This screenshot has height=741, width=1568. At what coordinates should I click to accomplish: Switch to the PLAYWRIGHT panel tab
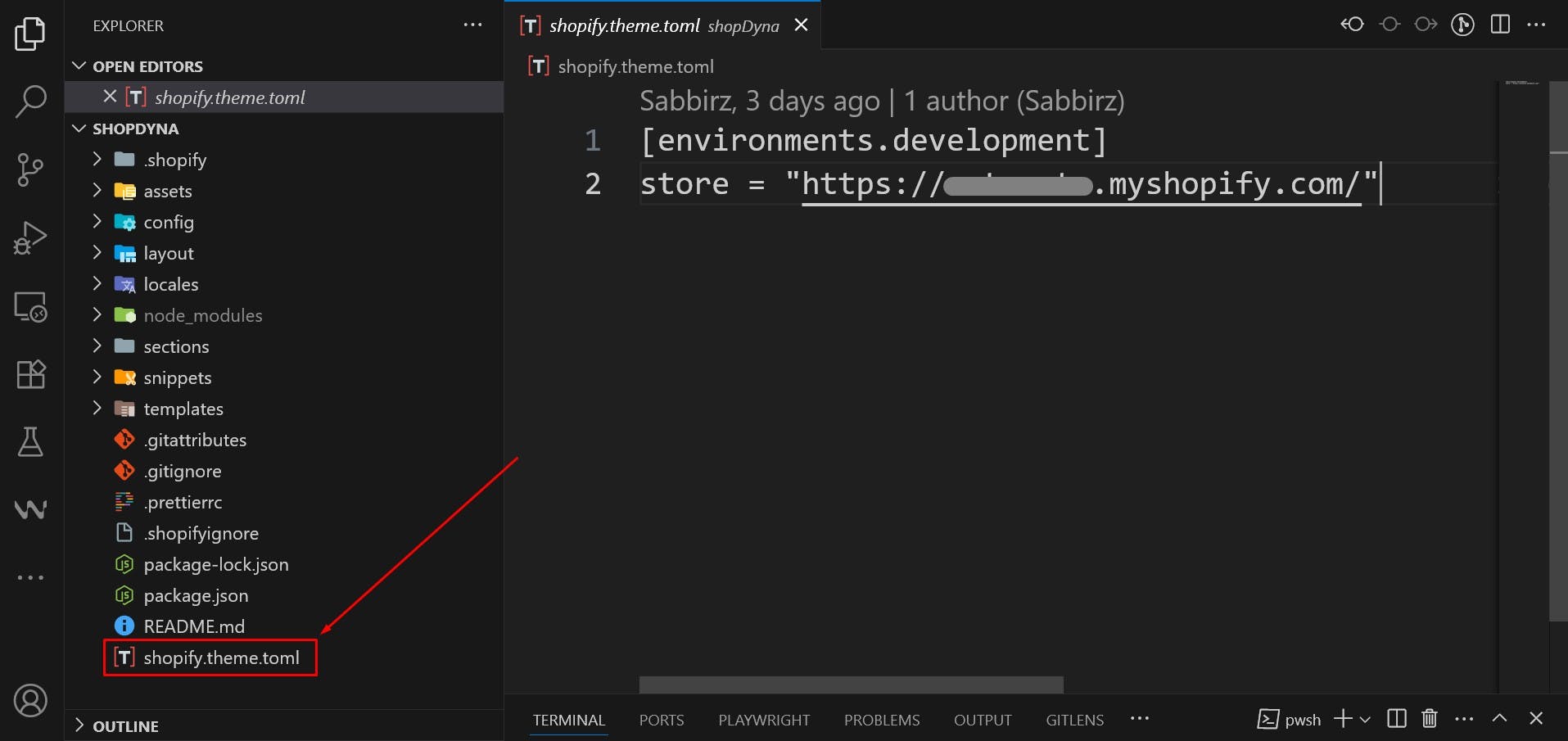[764, 720]
